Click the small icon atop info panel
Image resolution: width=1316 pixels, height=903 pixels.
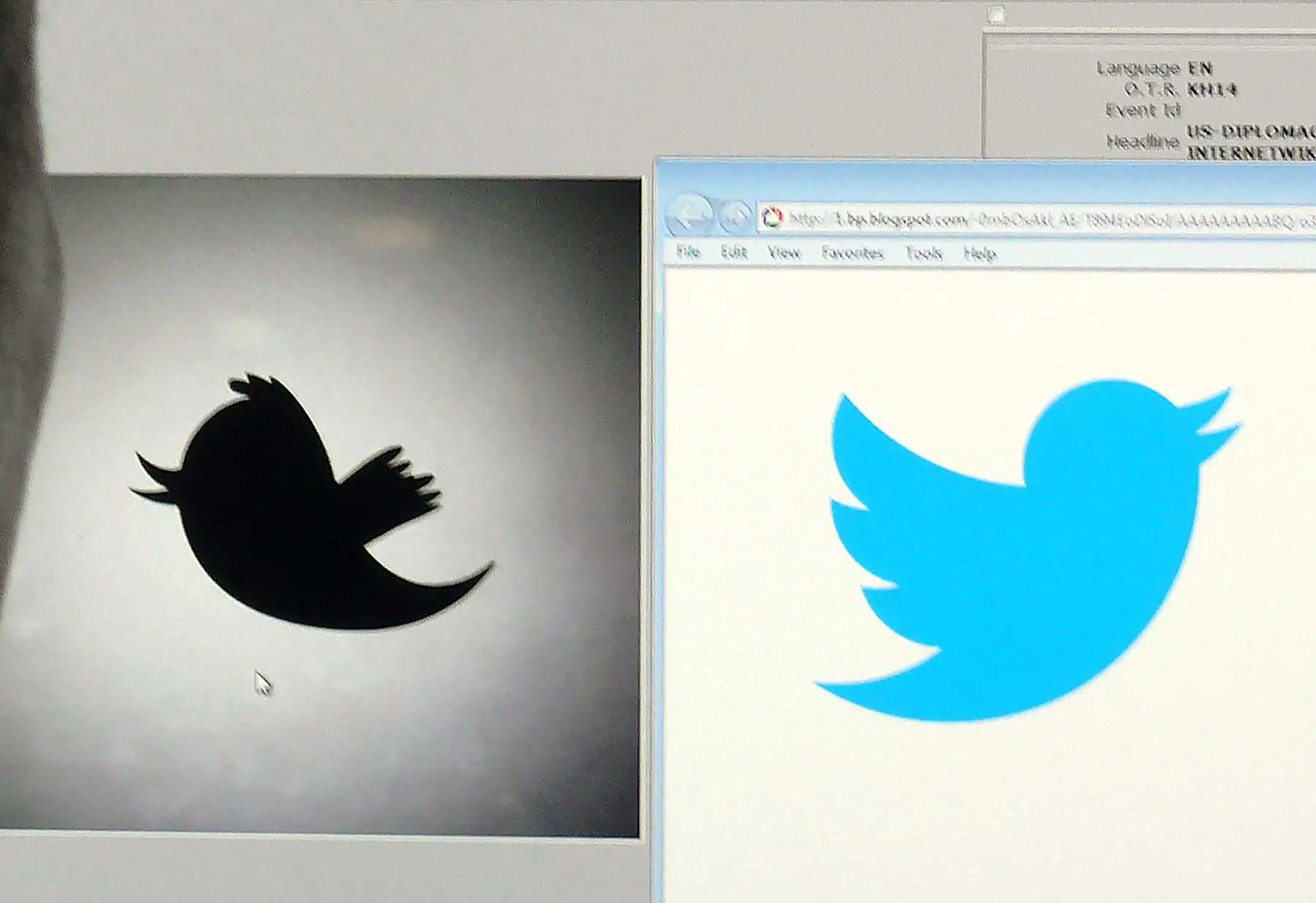coord(996,14)
